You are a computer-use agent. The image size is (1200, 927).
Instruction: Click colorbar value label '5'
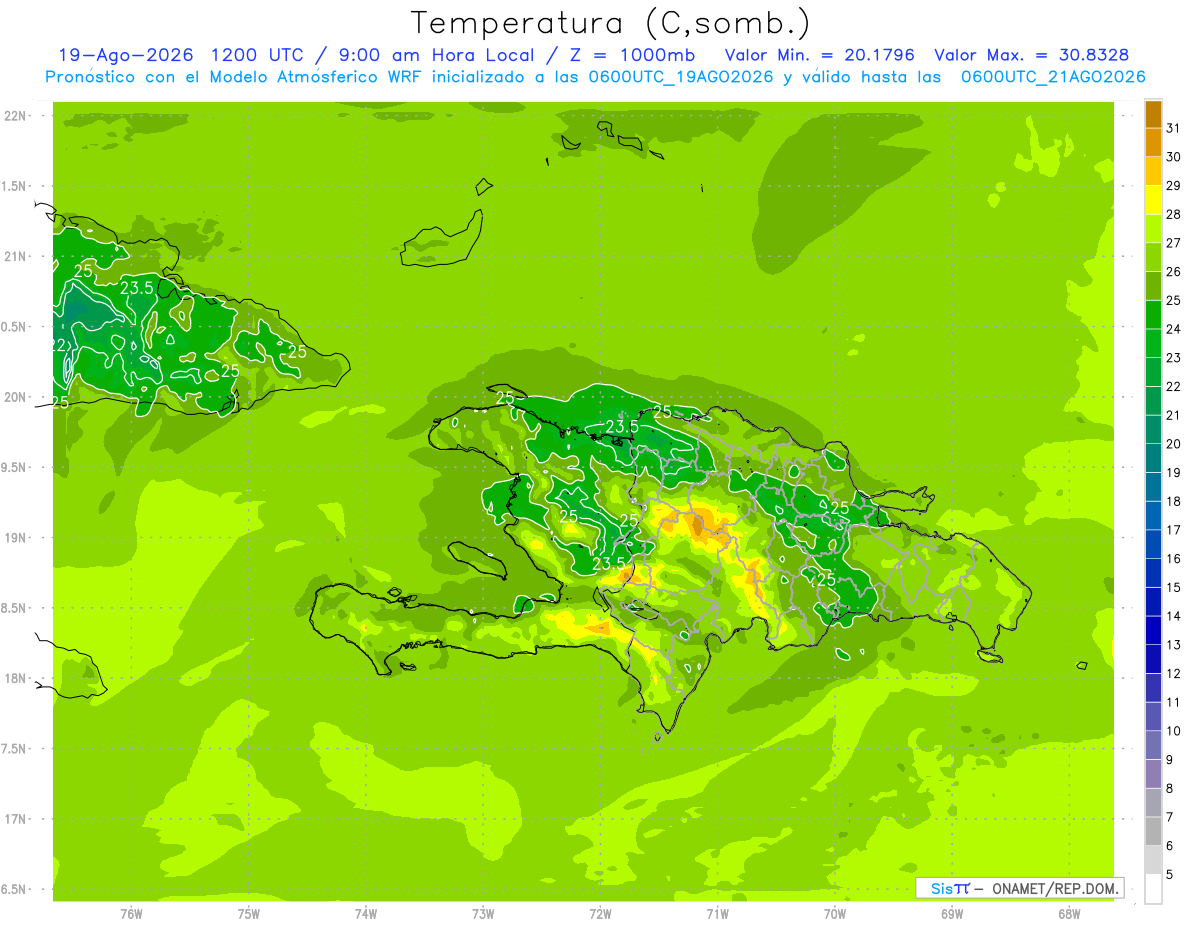(1169, 875)
